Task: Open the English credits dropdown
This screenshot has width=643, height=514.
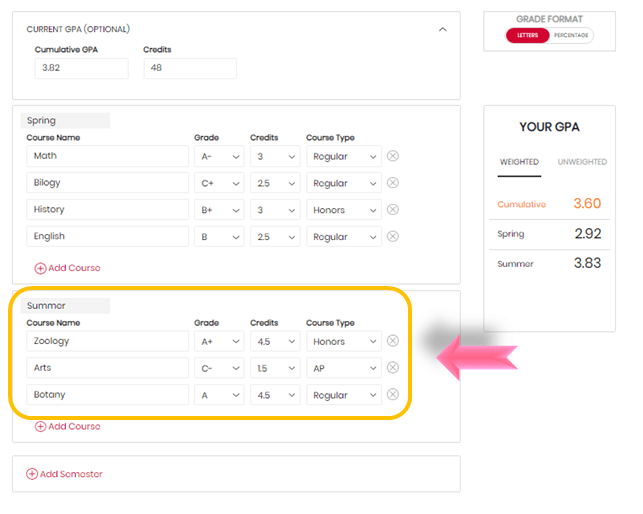Action: coord(275,237)
